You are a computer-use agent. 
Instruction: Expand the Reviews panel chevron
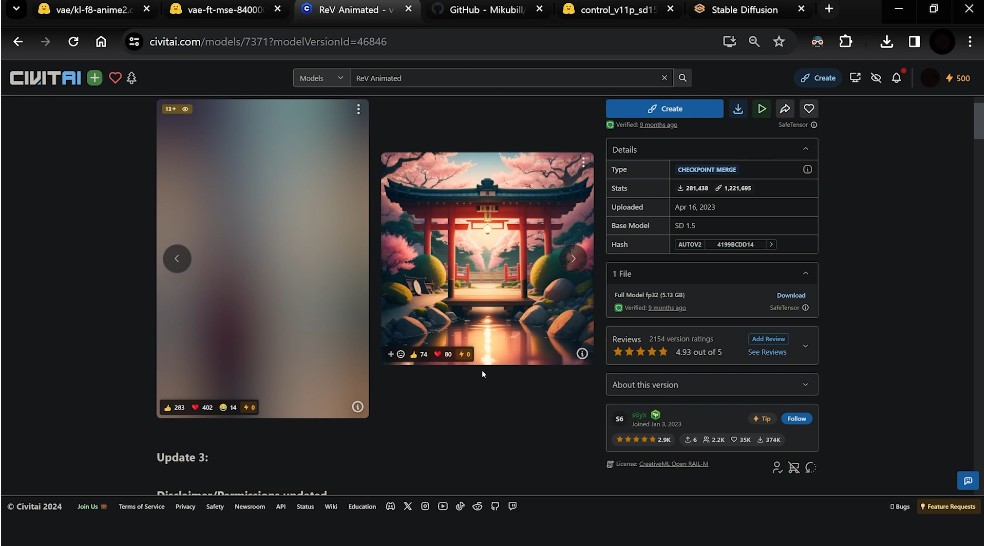point(805,346)
